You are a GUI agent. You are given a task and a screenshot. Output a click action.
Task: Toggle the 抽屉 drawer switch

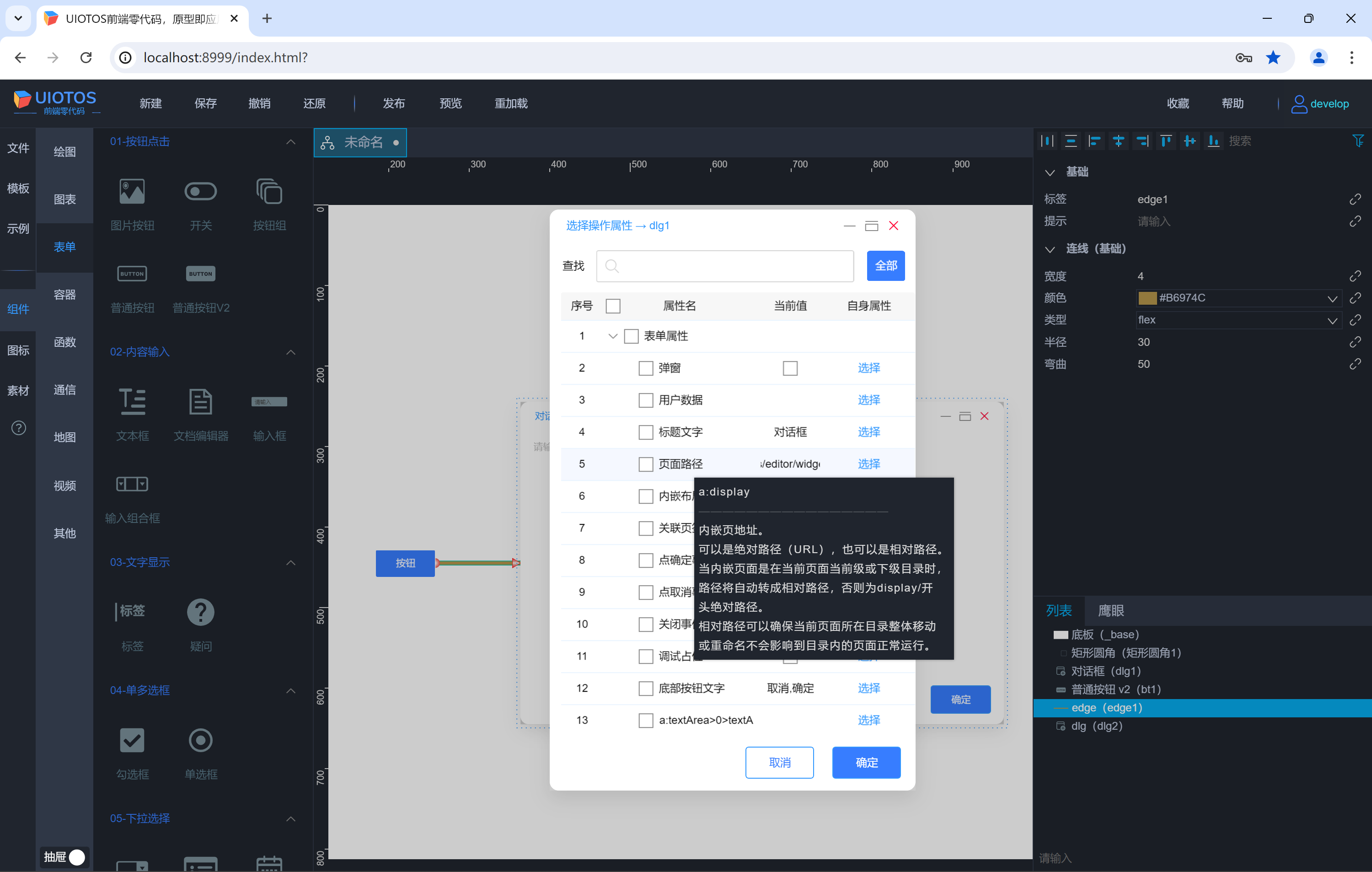76,857
